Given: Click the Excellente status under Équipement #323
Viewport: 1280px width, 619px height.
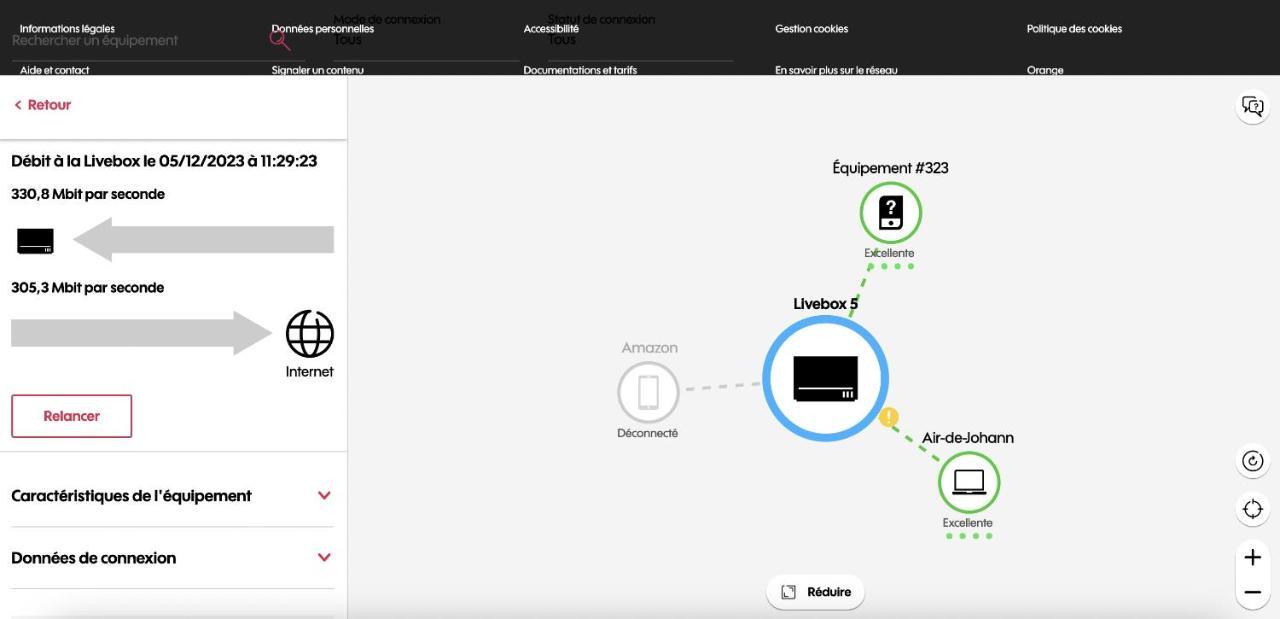Looking at the screenshot, I should coord(889,253).
